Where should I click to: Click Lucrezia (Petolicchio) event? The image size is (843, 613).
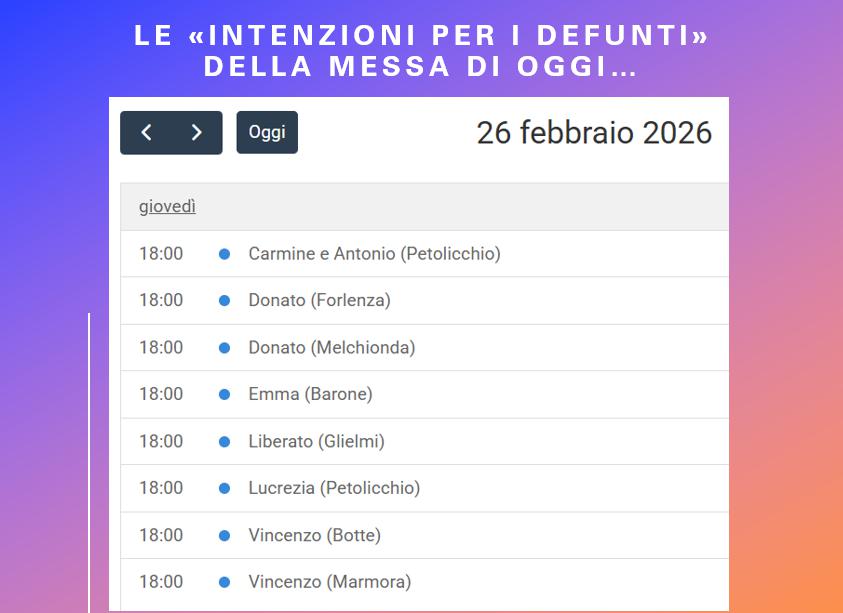click(334, 488)
